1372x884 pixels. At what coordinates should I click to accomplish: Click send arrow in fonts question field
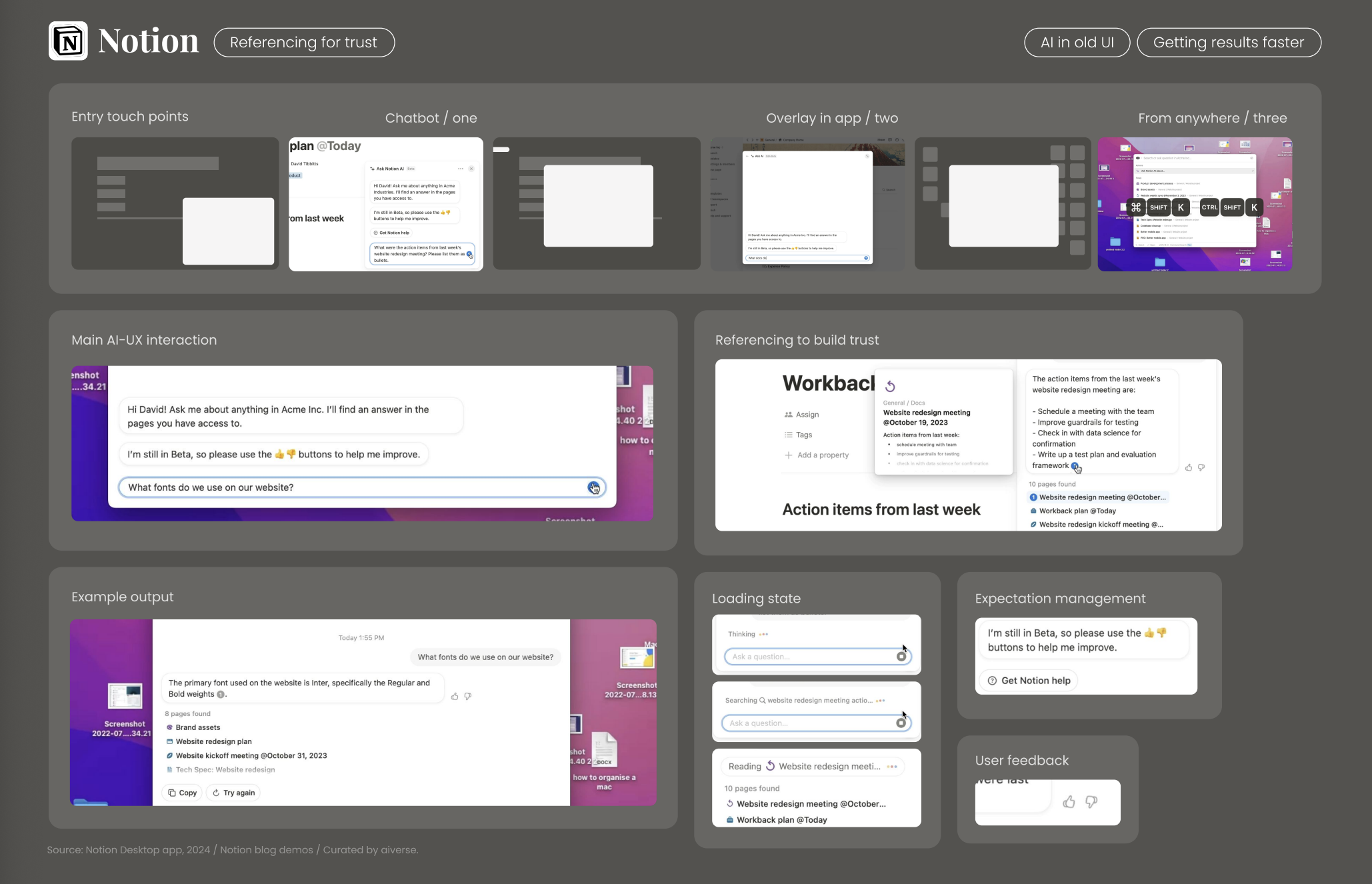click(593, 487)
